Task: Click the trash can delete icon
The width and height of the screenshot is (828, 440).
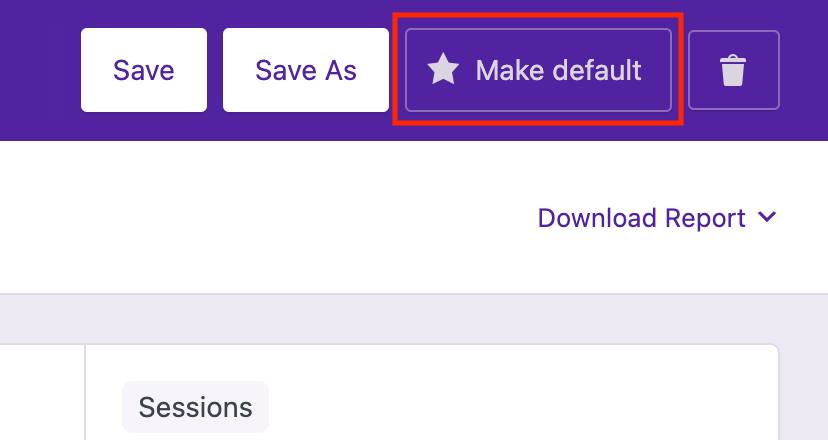Action: pos(733,70)
